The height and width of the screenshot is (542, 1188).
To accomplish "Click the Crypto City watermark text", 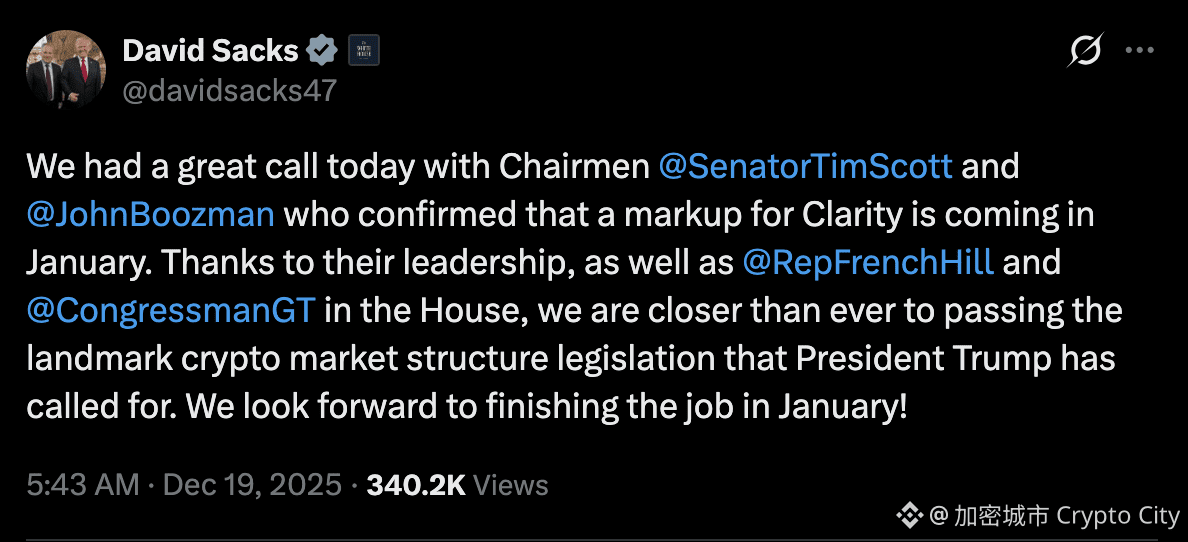I will [1118, 516].
